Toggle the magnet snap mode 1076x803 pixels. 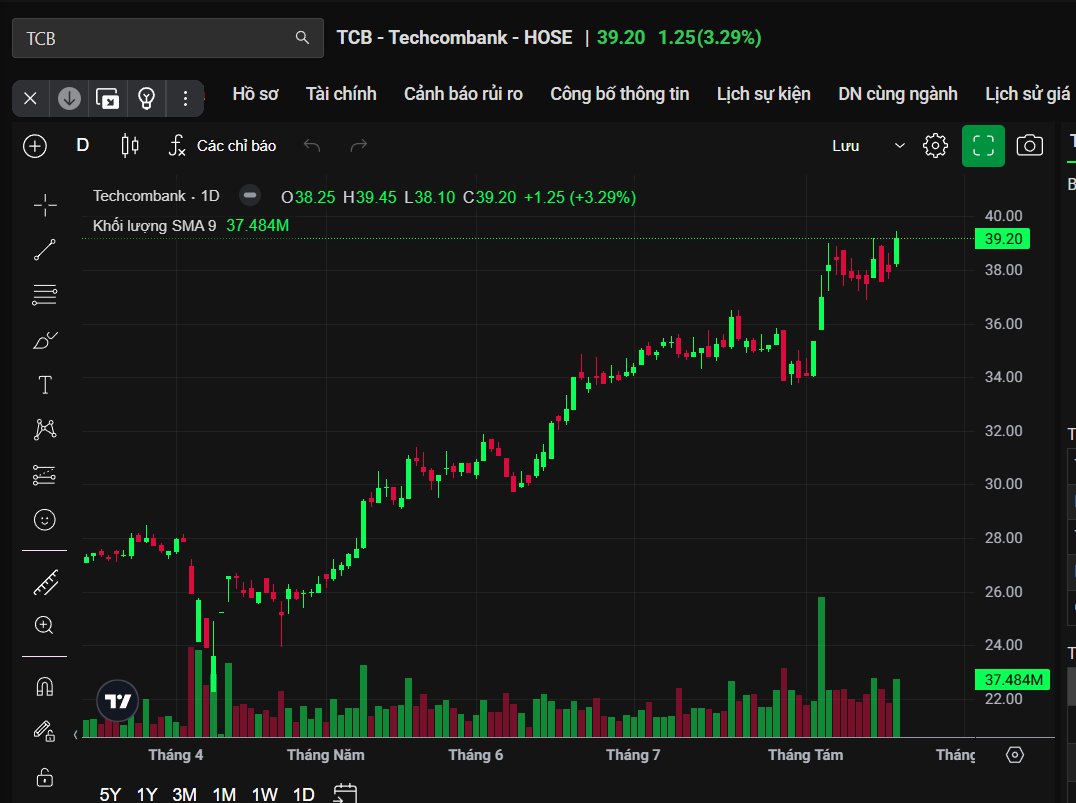coord(45,686)
